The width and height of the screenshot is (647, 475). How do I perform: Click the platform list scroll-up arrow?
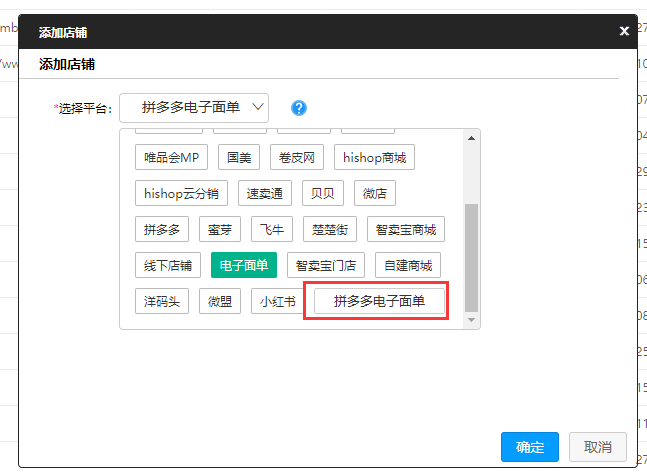(x=471, y=138)
